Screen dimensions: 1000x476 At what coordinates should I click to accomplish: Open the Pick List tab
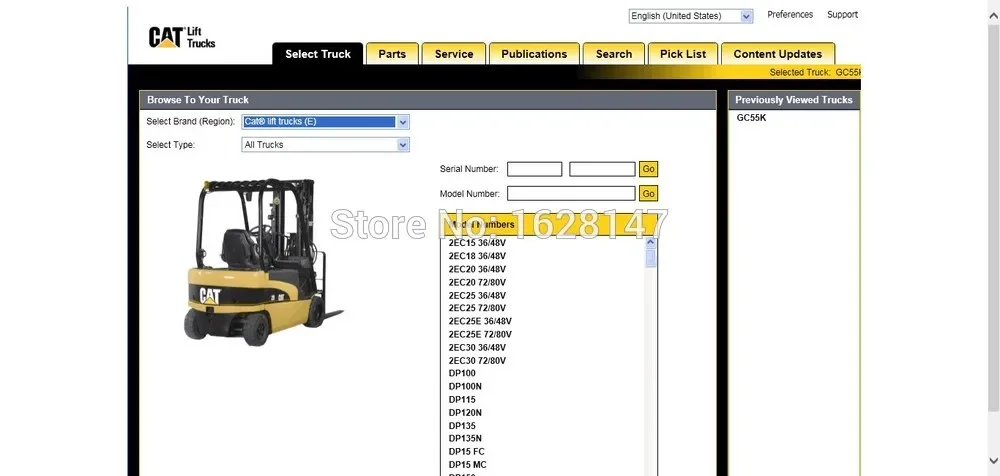coord(682,54)
